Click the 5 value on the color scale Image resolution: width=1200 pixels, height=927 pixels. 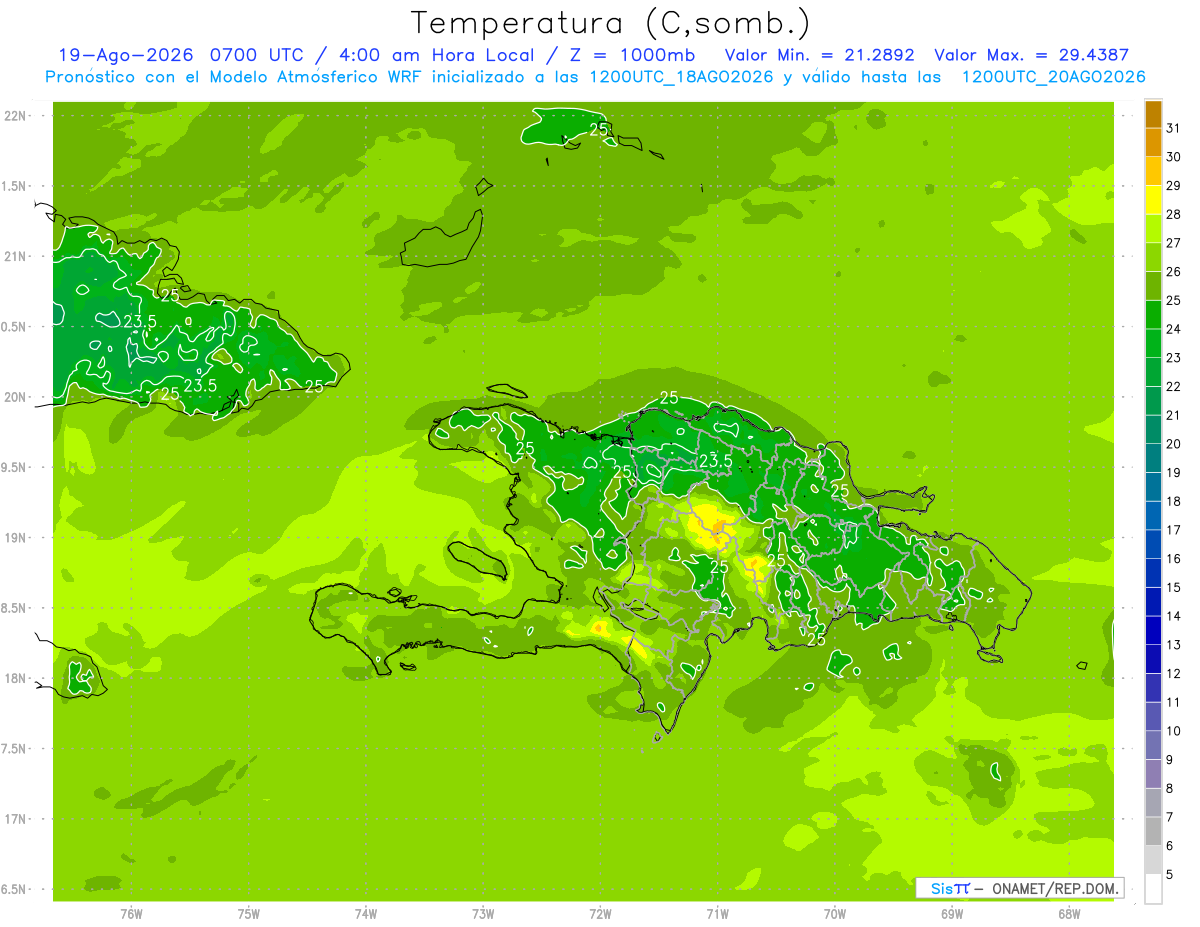tap(1170, 875)
